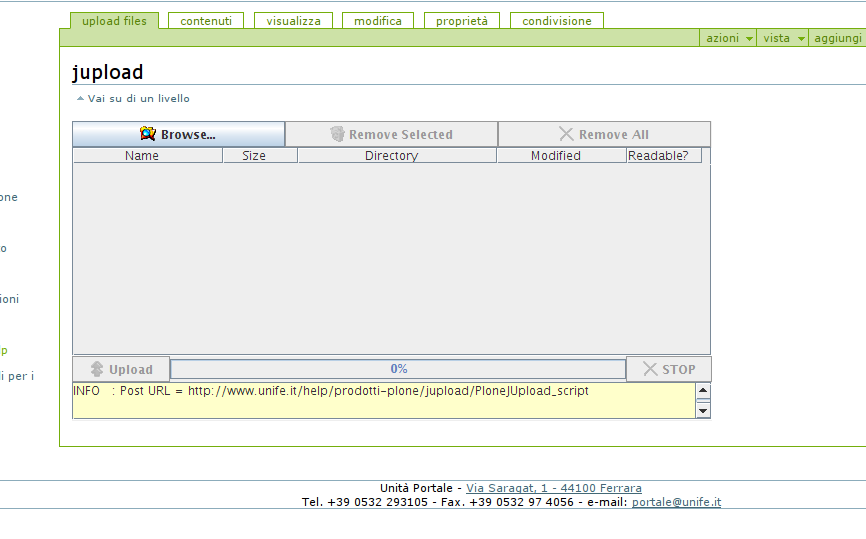Click the up-arrow beside Vai su di un livello
Screen dimensions: 866x539
tap(81, 99)
